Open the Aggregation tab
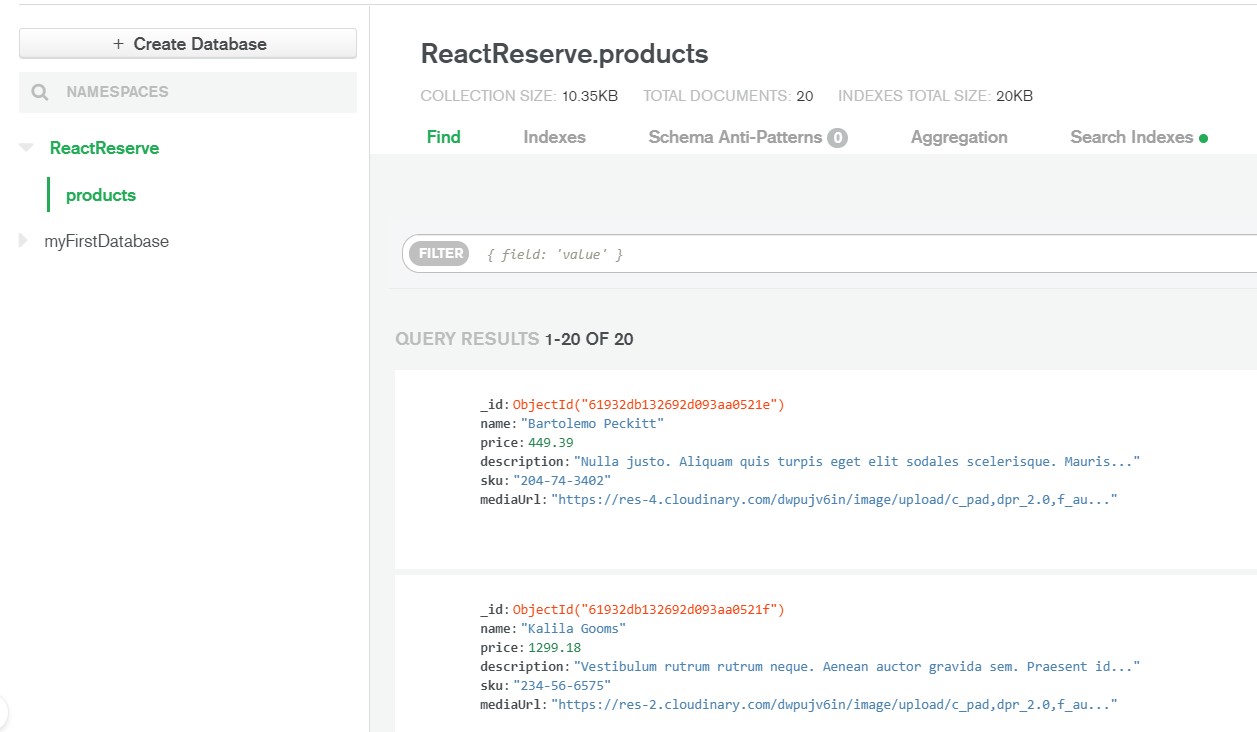The width and height of the screenshot is (1257, 732). click(x=959, y=137)
